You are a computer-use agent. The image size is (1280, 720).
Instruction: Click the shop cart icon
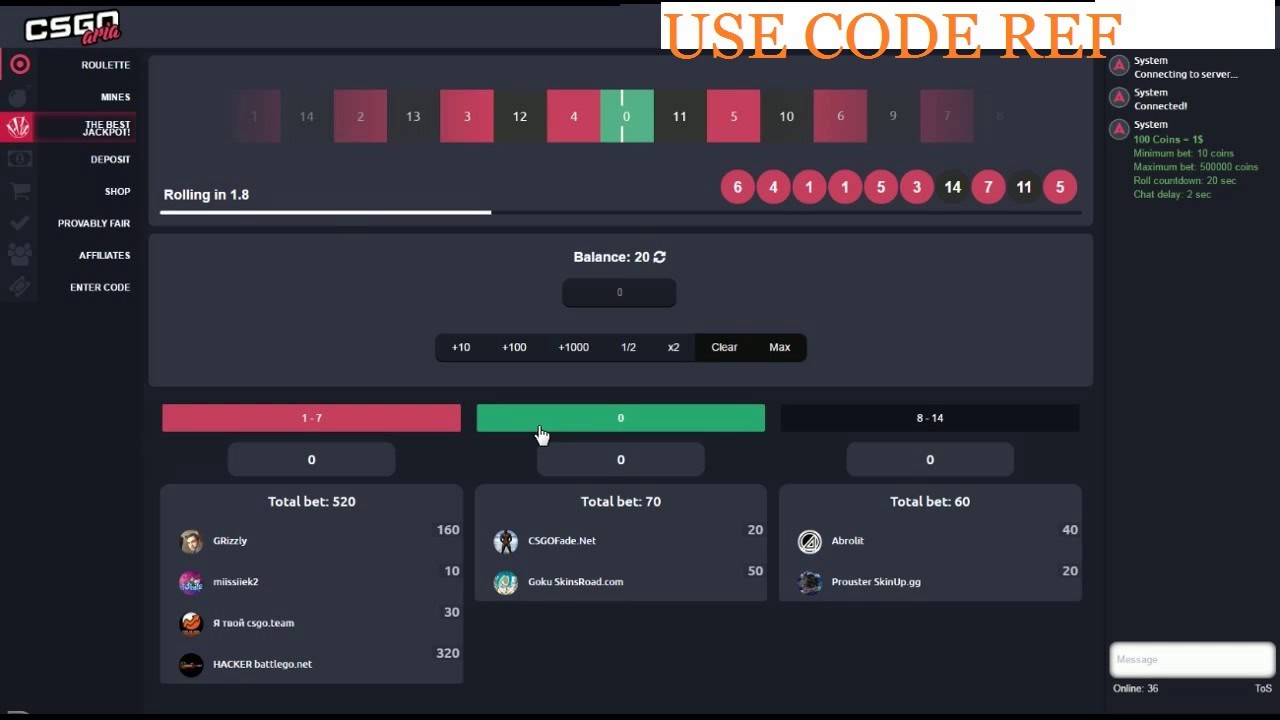click(x=19, y=191)
